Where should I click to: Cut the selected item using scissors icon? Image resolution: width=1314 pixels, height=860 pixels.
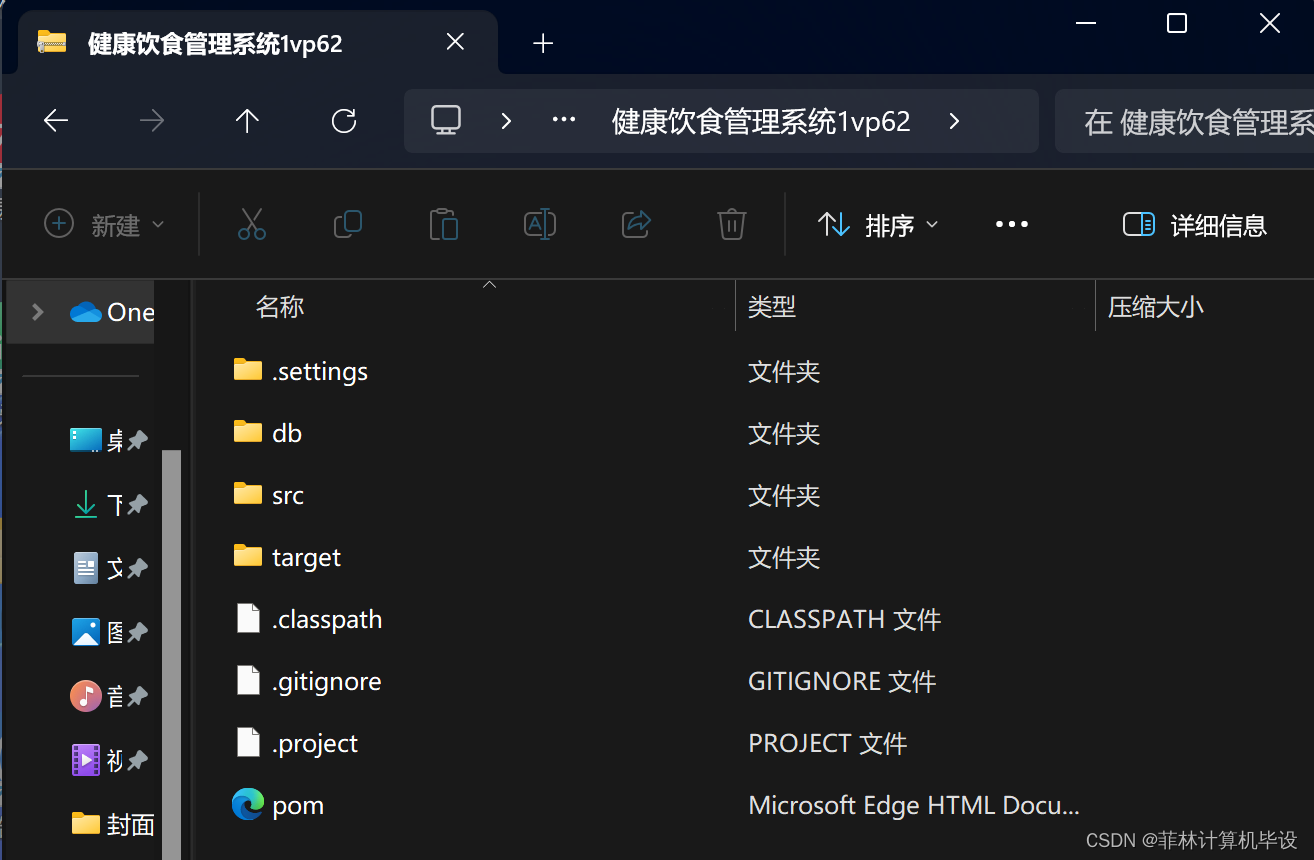pos(251,224)
